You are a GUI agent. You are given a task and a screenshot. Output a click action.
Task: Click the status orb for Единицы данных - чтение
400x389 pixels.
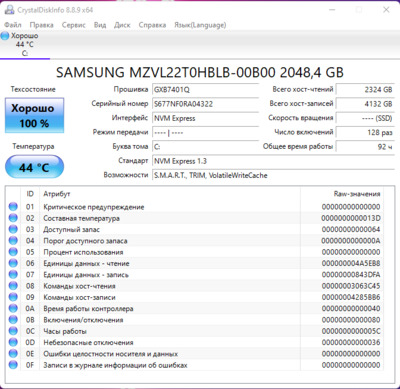coord(13,263)
